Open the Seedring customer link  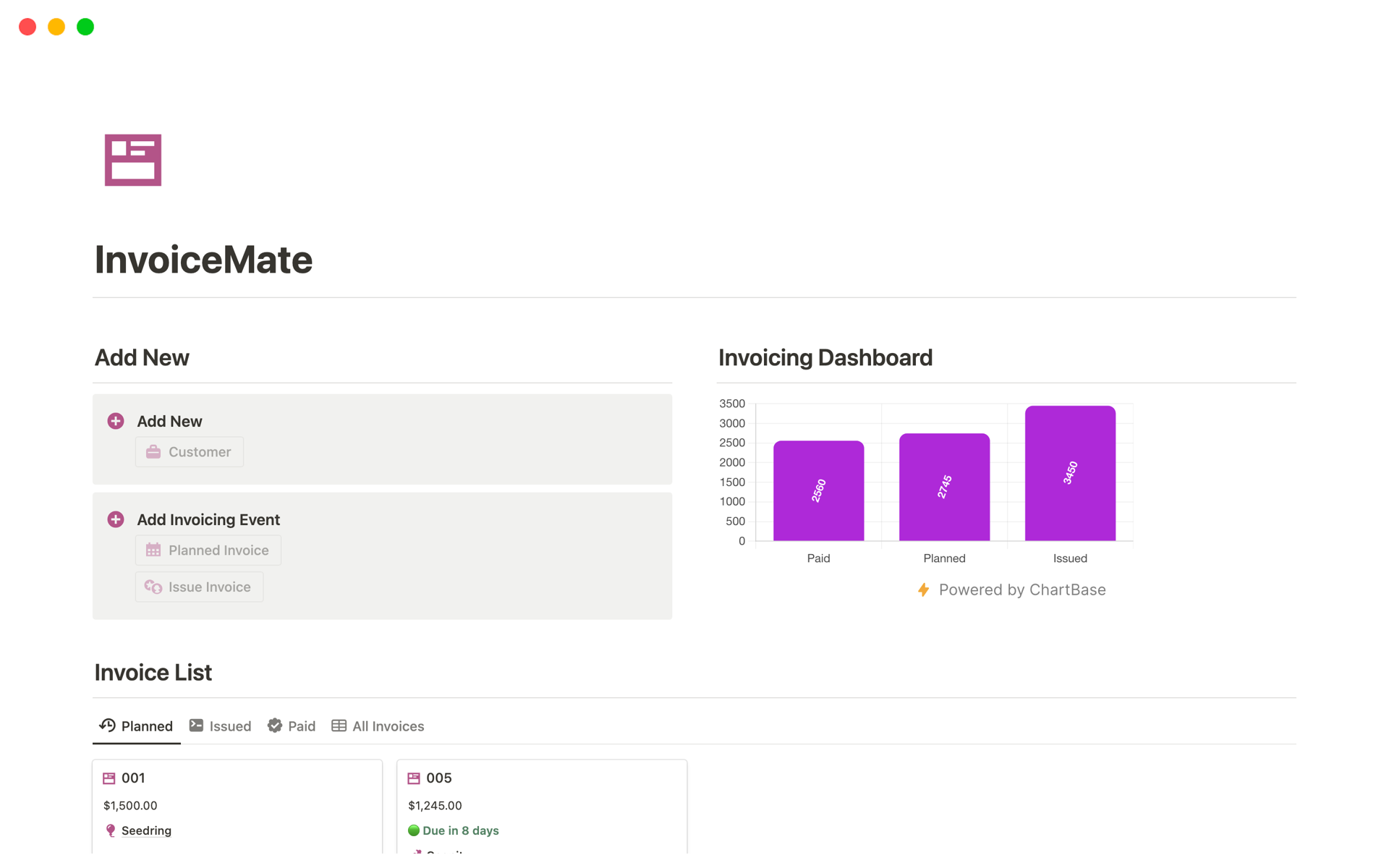146,830
